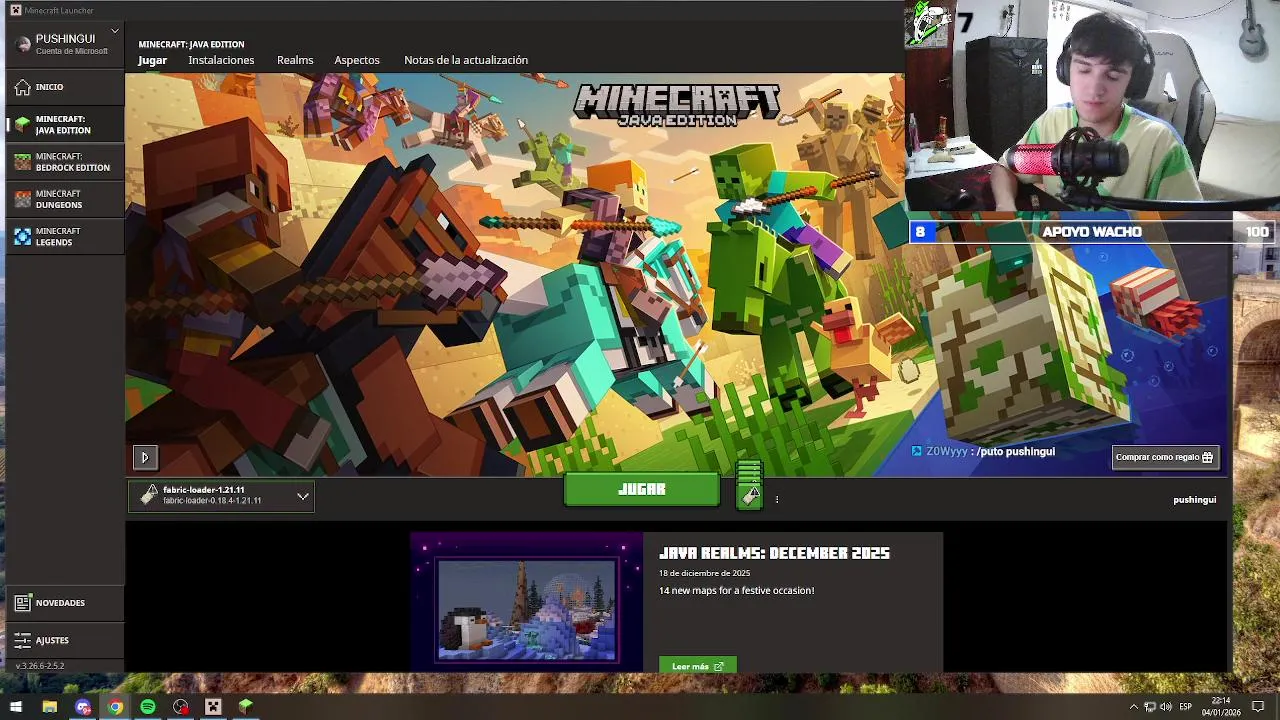Open the Ajustes settings section
Image resolution: width=1280 pixels, height=720 pixels.
tap(65, 640)
